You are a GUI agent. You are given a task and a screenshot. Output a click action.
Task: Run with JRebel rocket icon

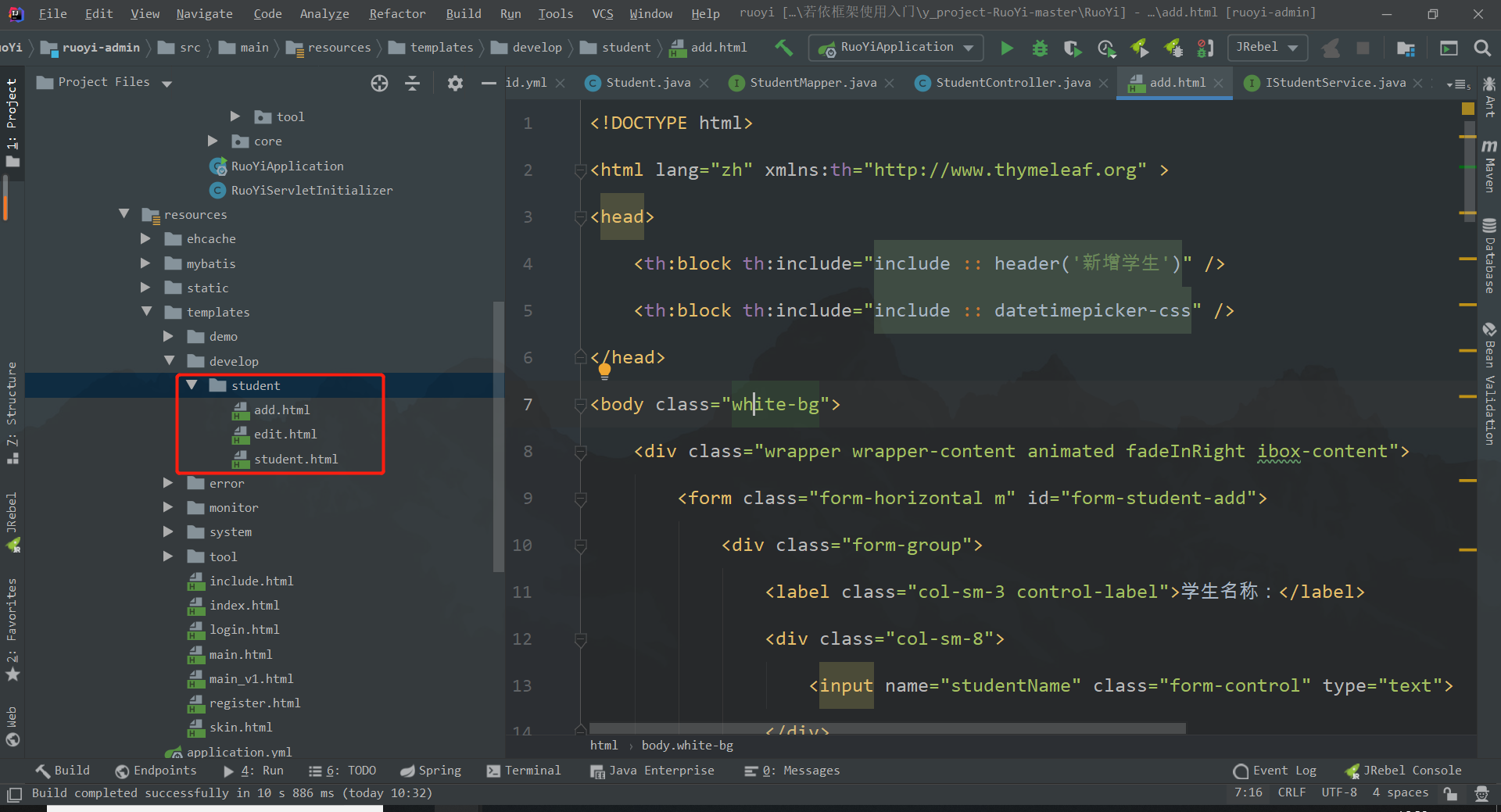(1140, 48)
